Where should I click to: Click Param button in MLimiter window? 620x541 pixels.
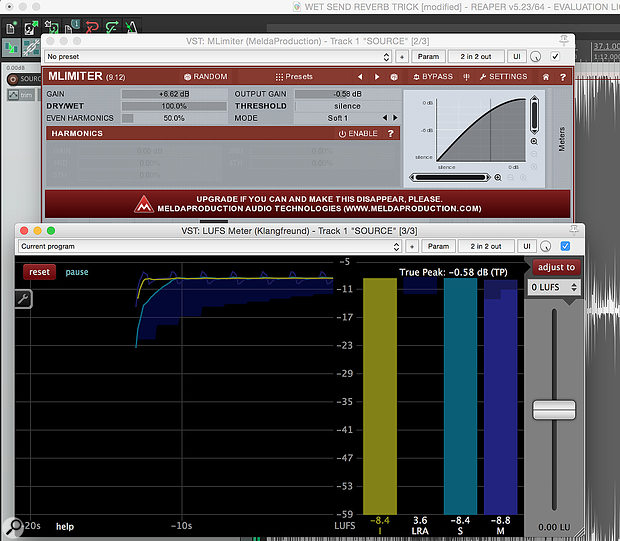coord(428,57)
